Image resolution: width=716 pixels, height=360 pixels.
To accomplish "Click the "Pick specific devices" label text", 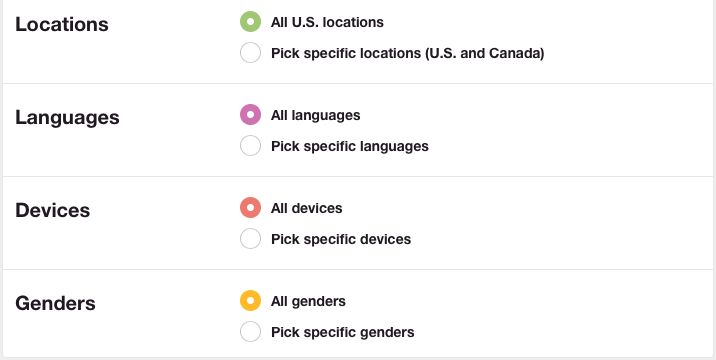I will pyautogui.click(x=341, y=239).
